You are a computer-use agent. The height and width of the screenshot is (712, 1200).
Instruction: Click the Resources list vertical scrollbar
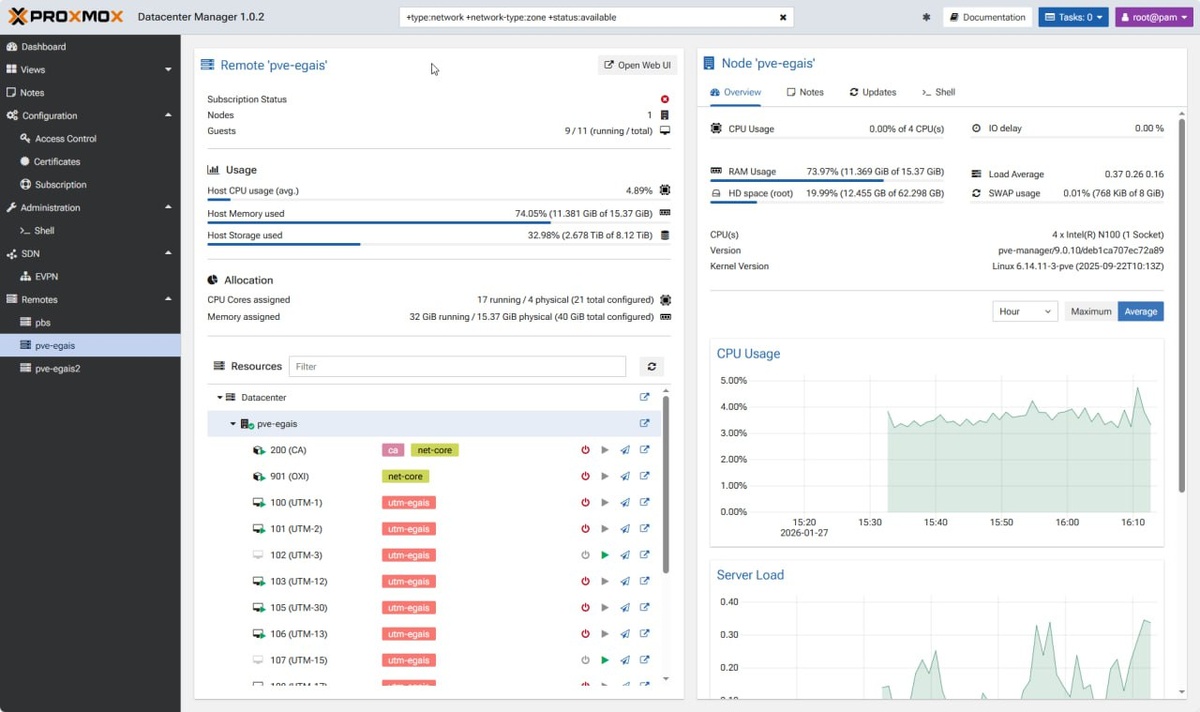point(666,485)
